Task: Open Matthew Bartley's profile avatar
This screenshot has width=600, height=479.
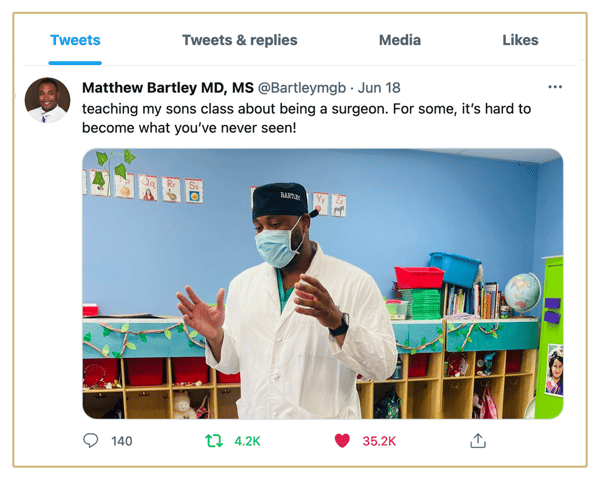Action: click(47, 100)
